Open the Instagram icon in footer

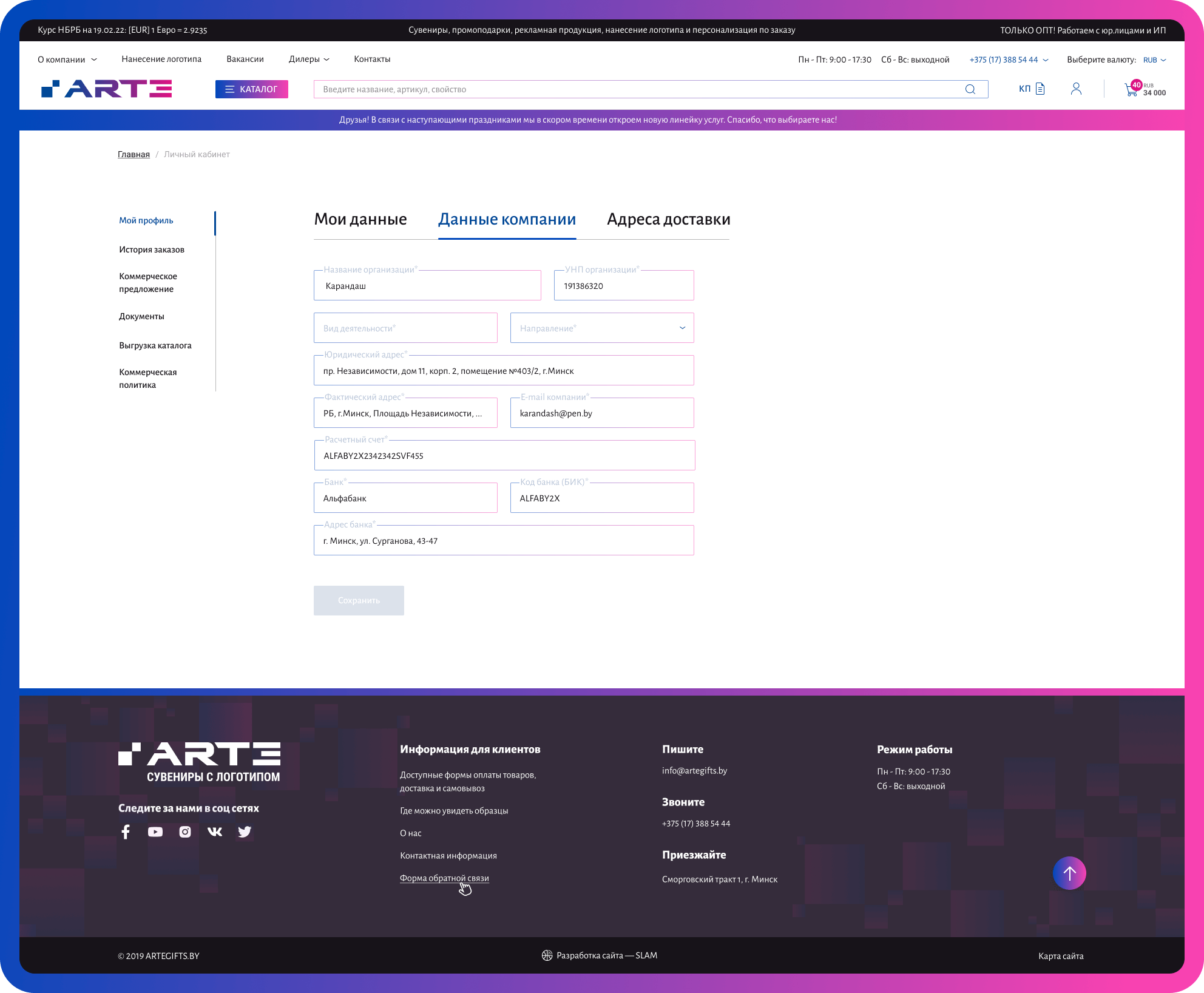click(x=185, y=832)
